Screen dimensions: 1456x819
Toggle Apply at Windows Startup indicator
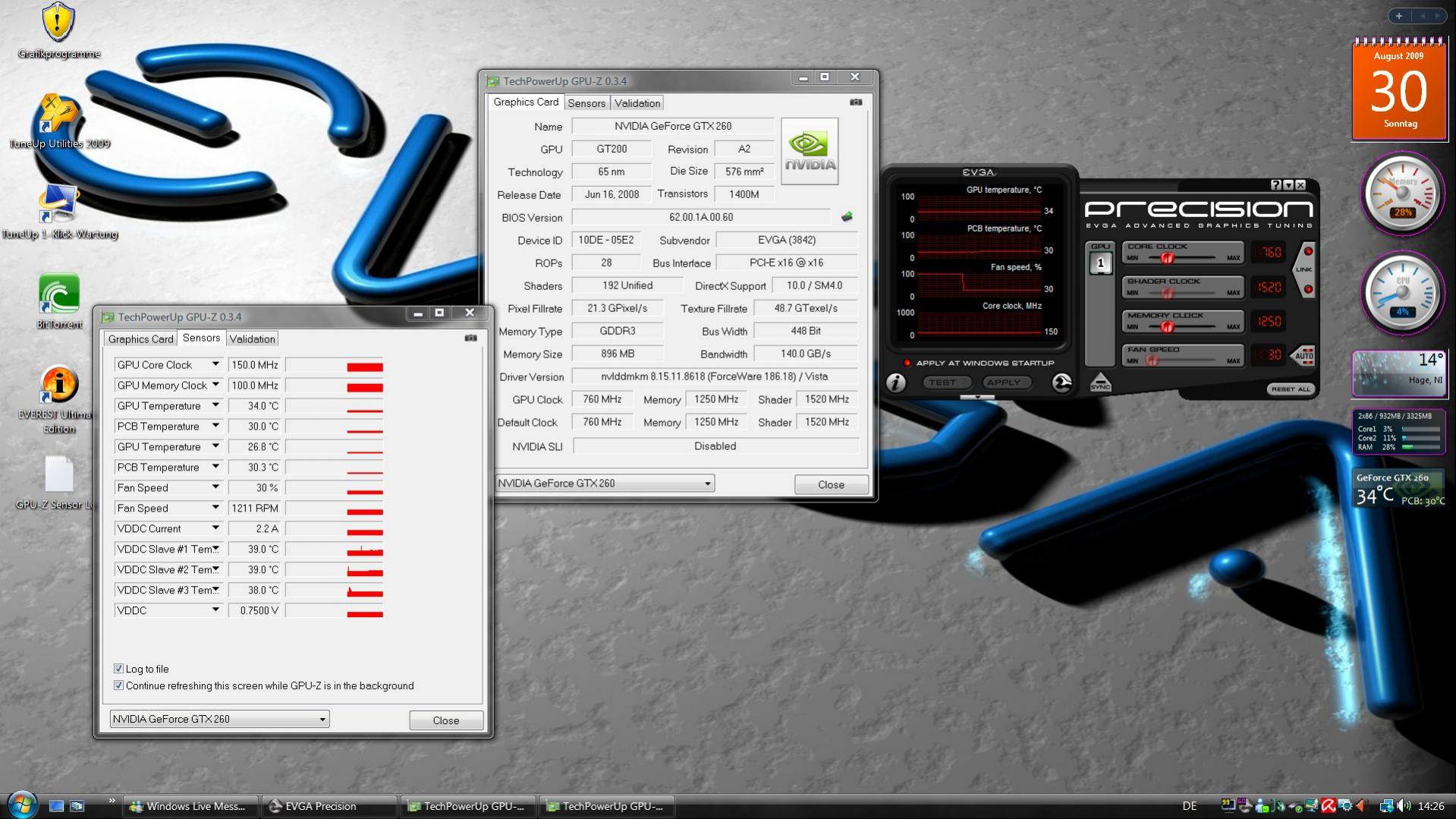click(x=907, y=363)
